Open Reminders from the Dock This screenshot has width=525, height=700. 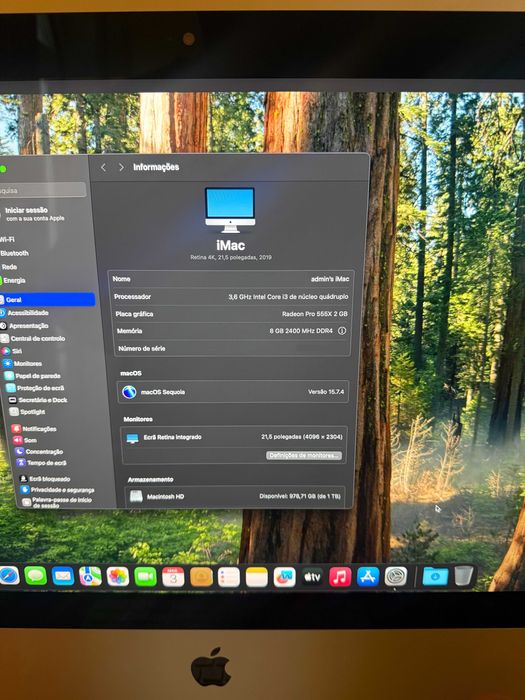[x=229, y=577]
